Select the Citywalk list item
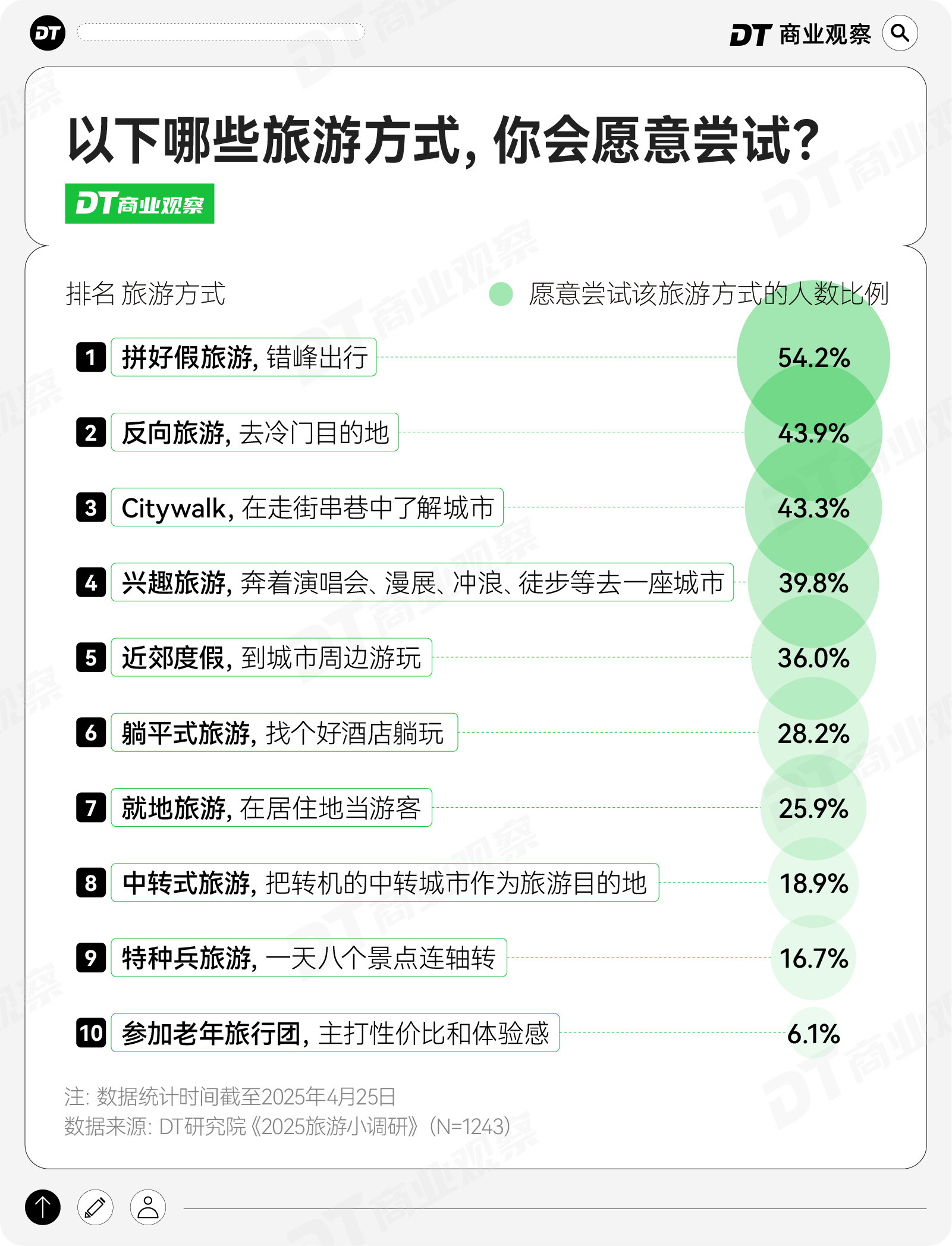The image size is (952, 1246). [307, 507]
